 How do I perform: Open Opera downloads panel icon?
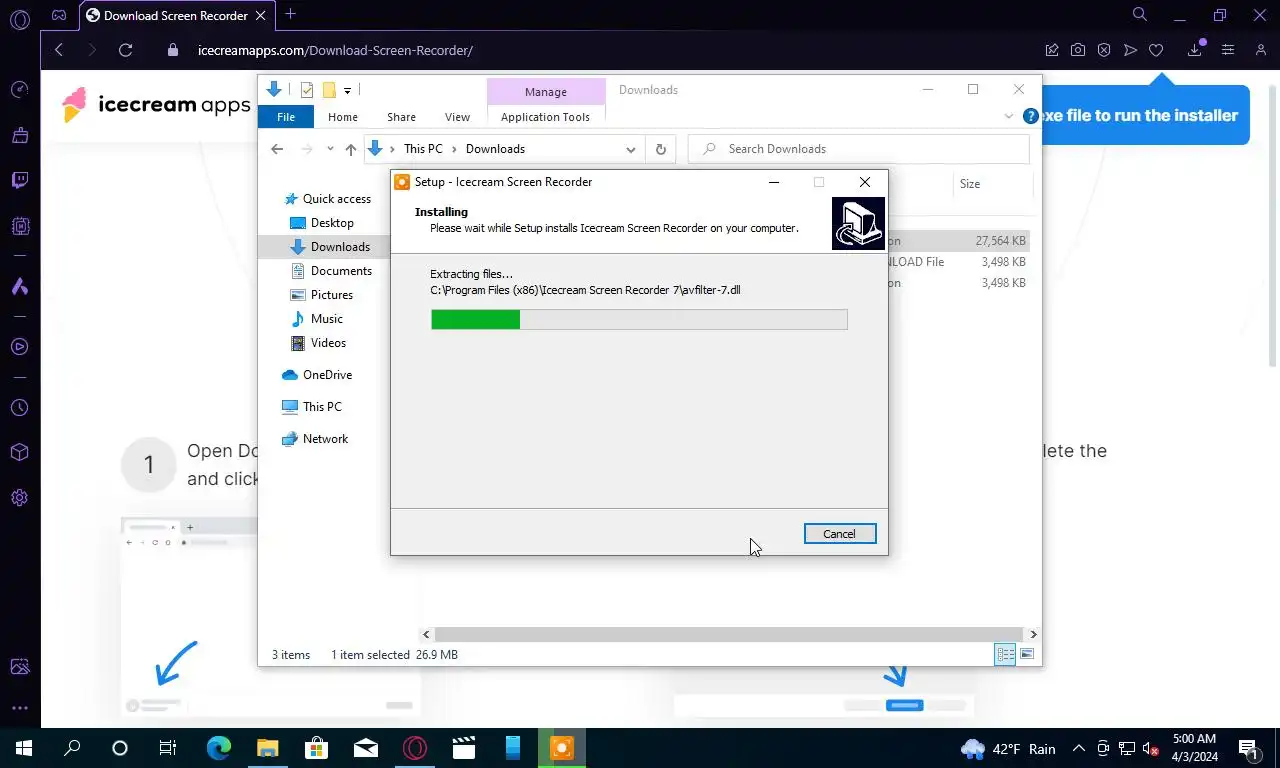tap(1195, 50)
